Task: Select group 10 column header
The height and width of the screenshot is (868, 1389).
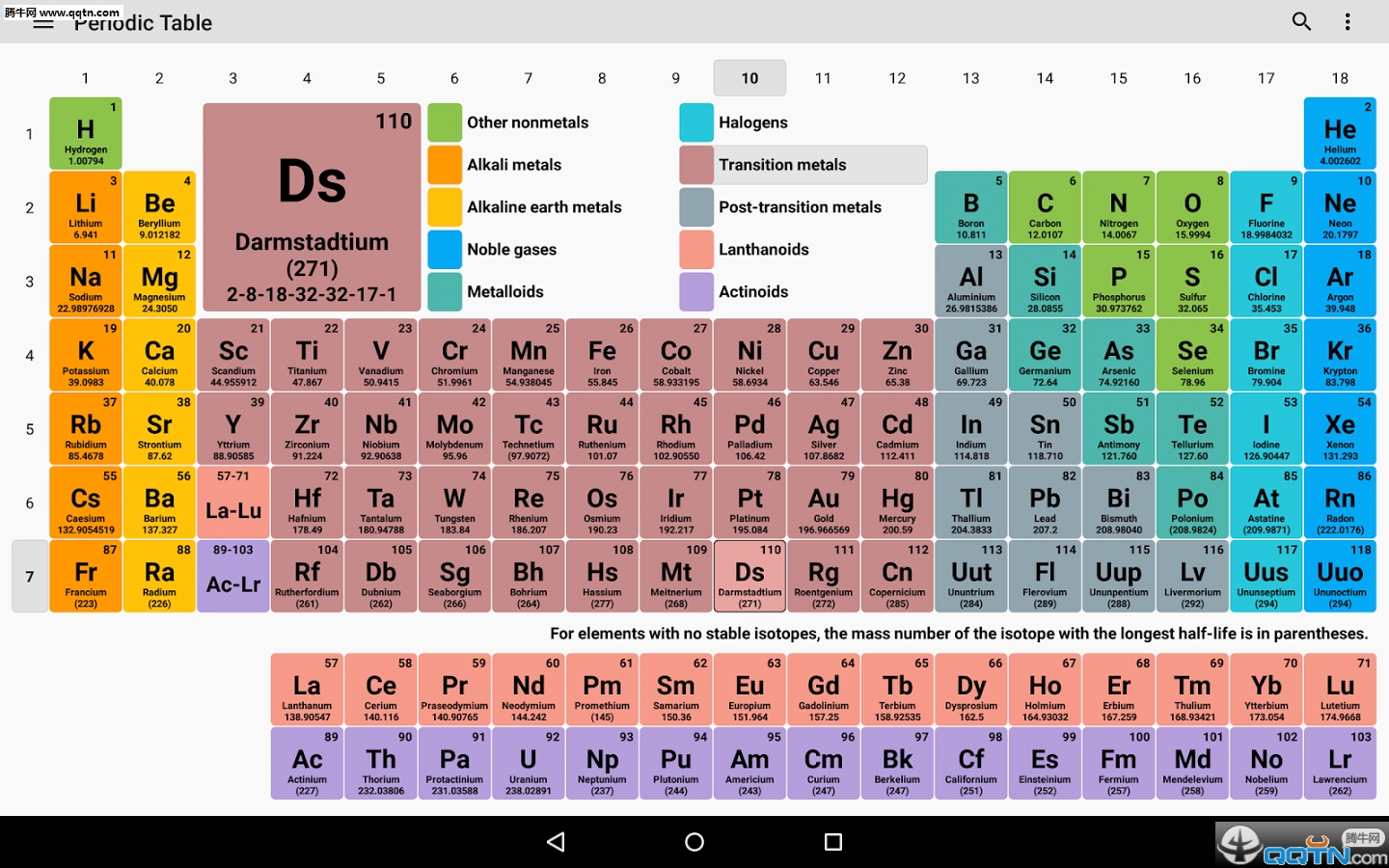Action: pos(749,78)
